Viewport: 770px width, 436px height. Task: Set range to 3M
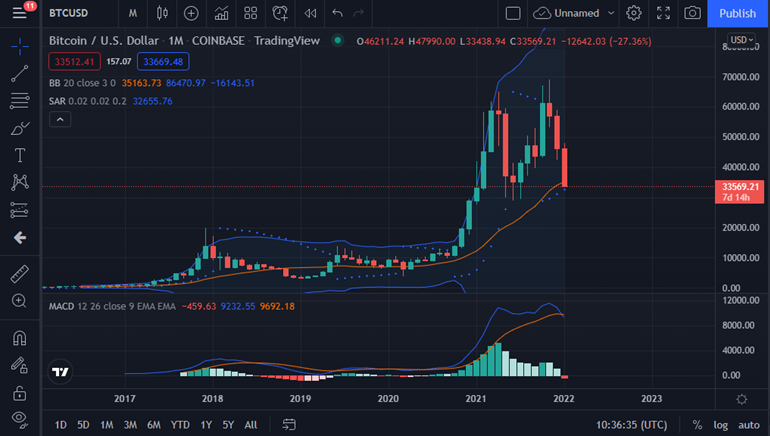130,425
